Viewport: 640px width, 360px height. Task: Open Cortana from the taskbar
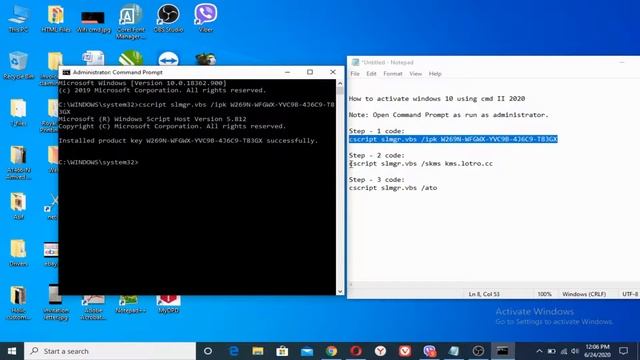pos(208,351)
